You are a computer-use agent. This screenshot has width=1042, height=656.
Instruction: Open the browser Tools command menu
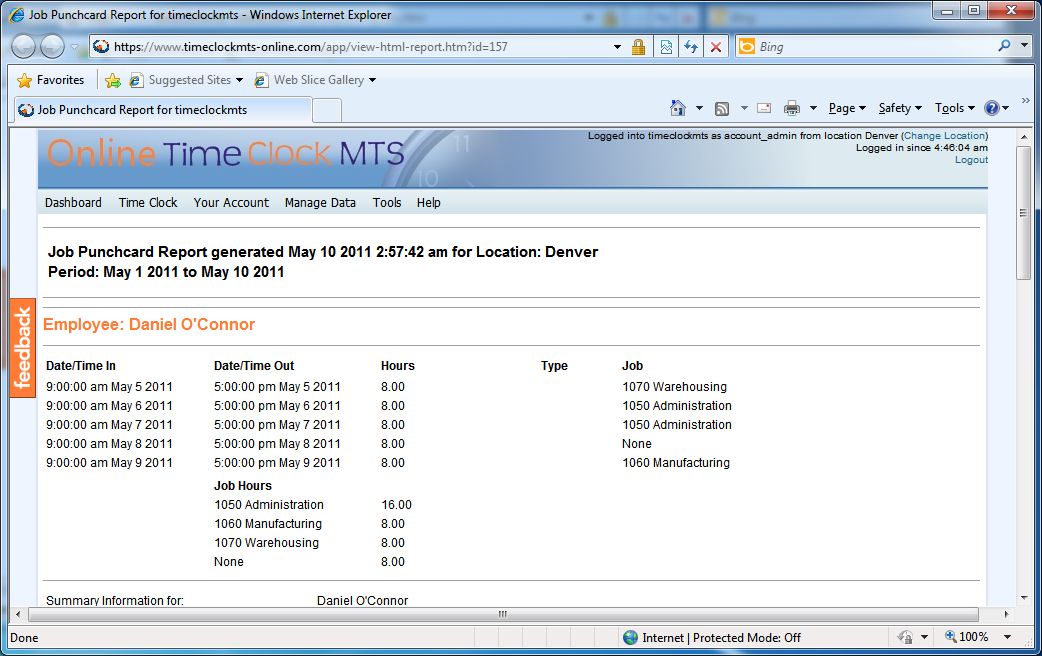pos(954,108)
